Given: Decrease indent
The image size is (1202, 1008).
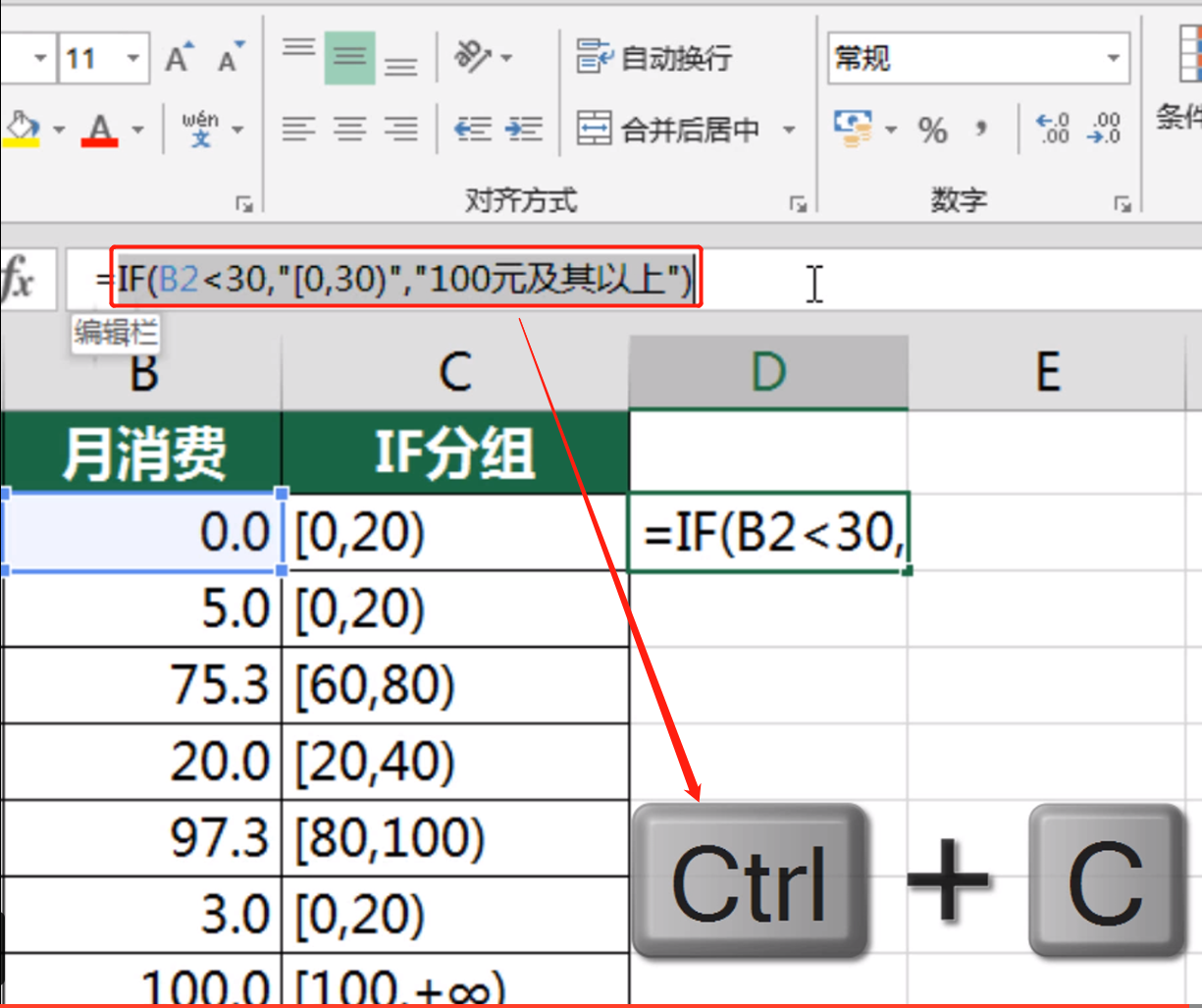Looking at the screenshot, I should pyautogui.click(x=473, y=129).
